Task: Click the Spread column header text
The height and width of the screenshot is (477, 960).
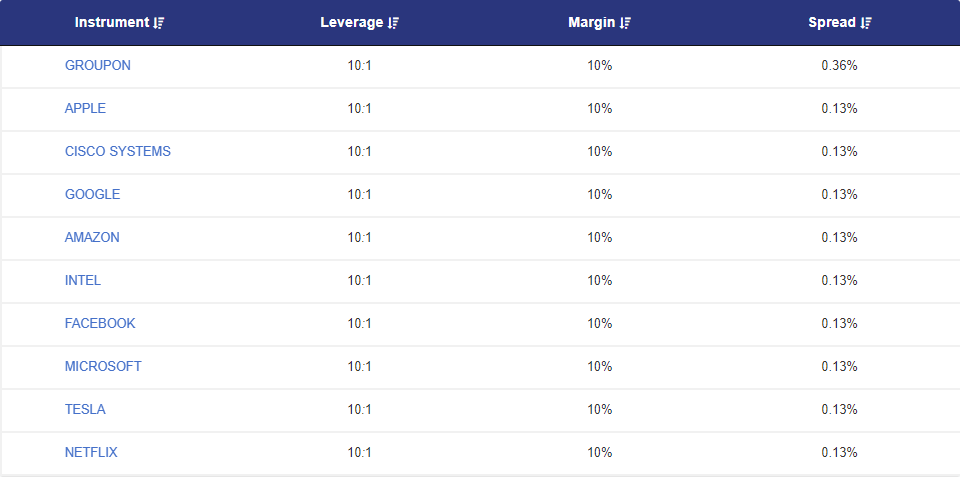Action: [x=832, y=23]
